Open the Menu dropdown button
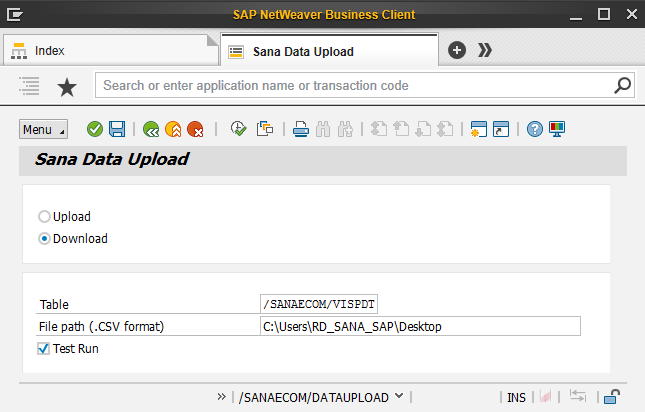645x412 pixels. [43, 130]
